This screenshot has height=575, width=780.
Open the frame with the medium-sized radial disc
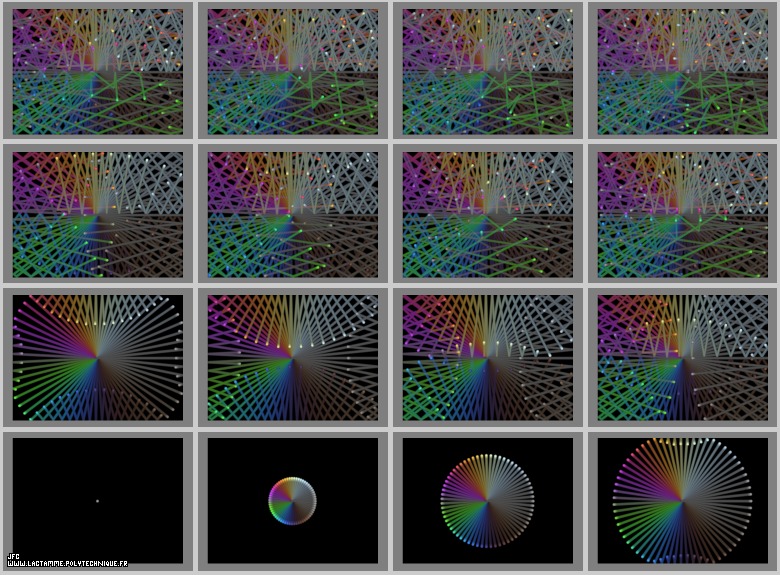(x=488, y=499)
